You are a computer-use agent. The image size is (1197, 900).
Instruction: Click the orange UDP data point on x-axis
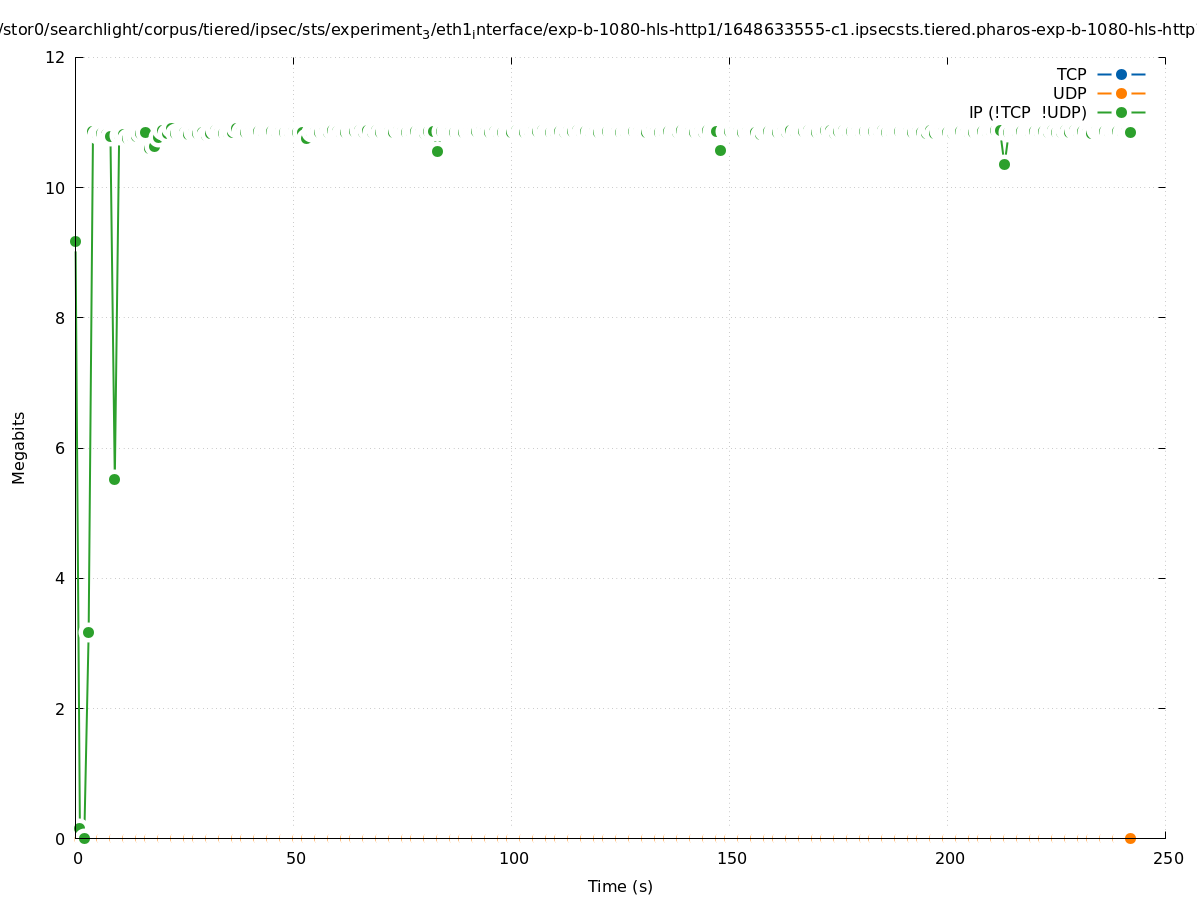click(x=1130, y=838)
